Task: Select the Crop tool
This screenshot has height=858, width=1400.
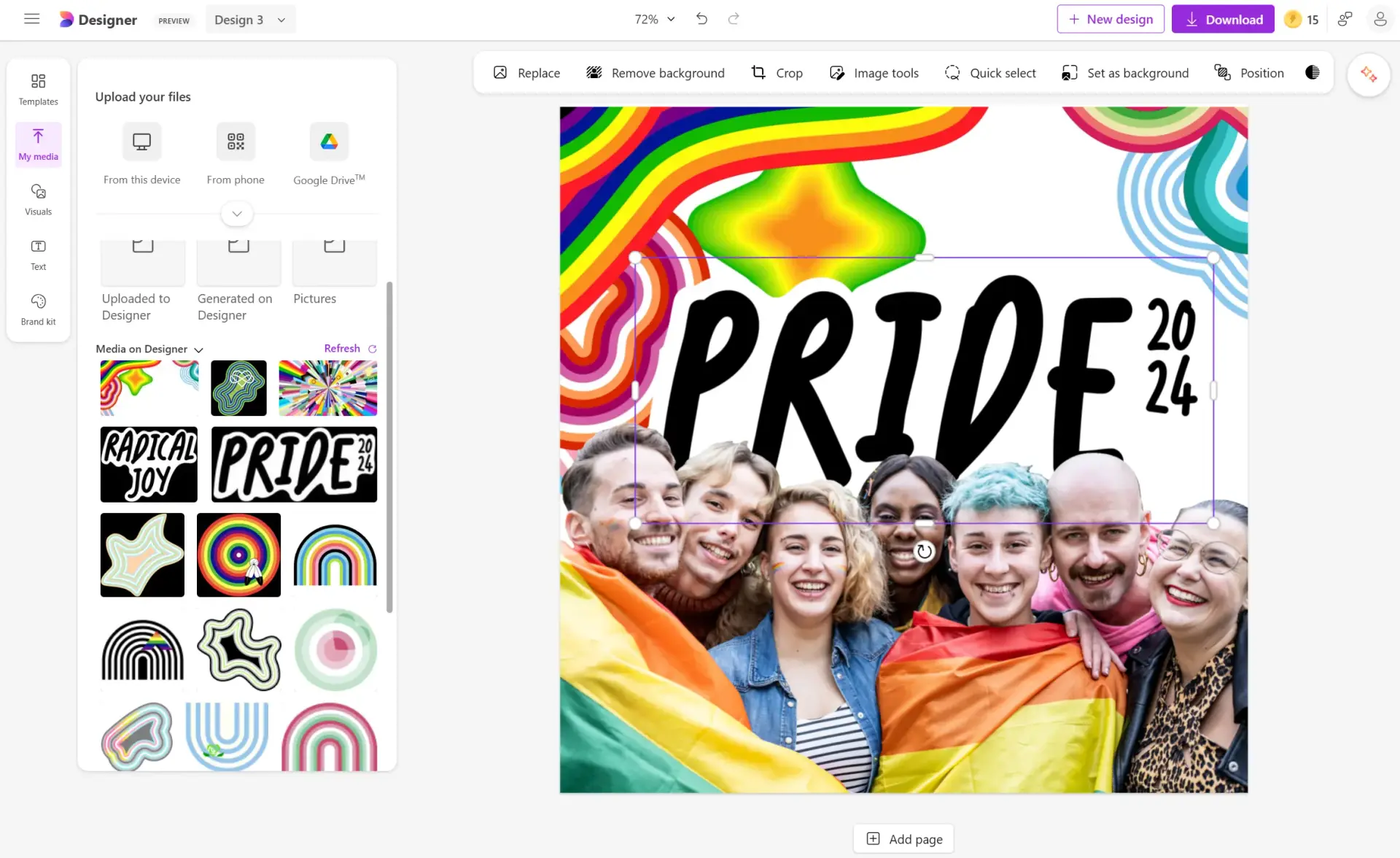Action: click(x=777, y=72)
